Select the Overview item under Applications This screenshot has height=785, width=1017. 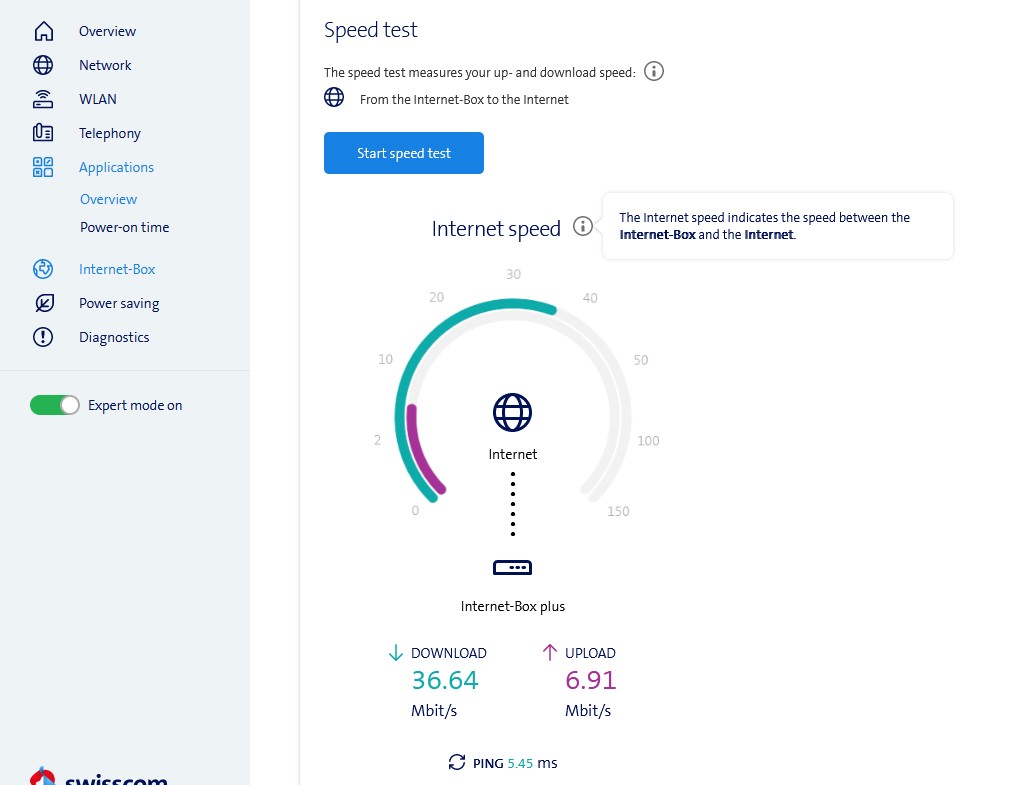click(108, 199)
